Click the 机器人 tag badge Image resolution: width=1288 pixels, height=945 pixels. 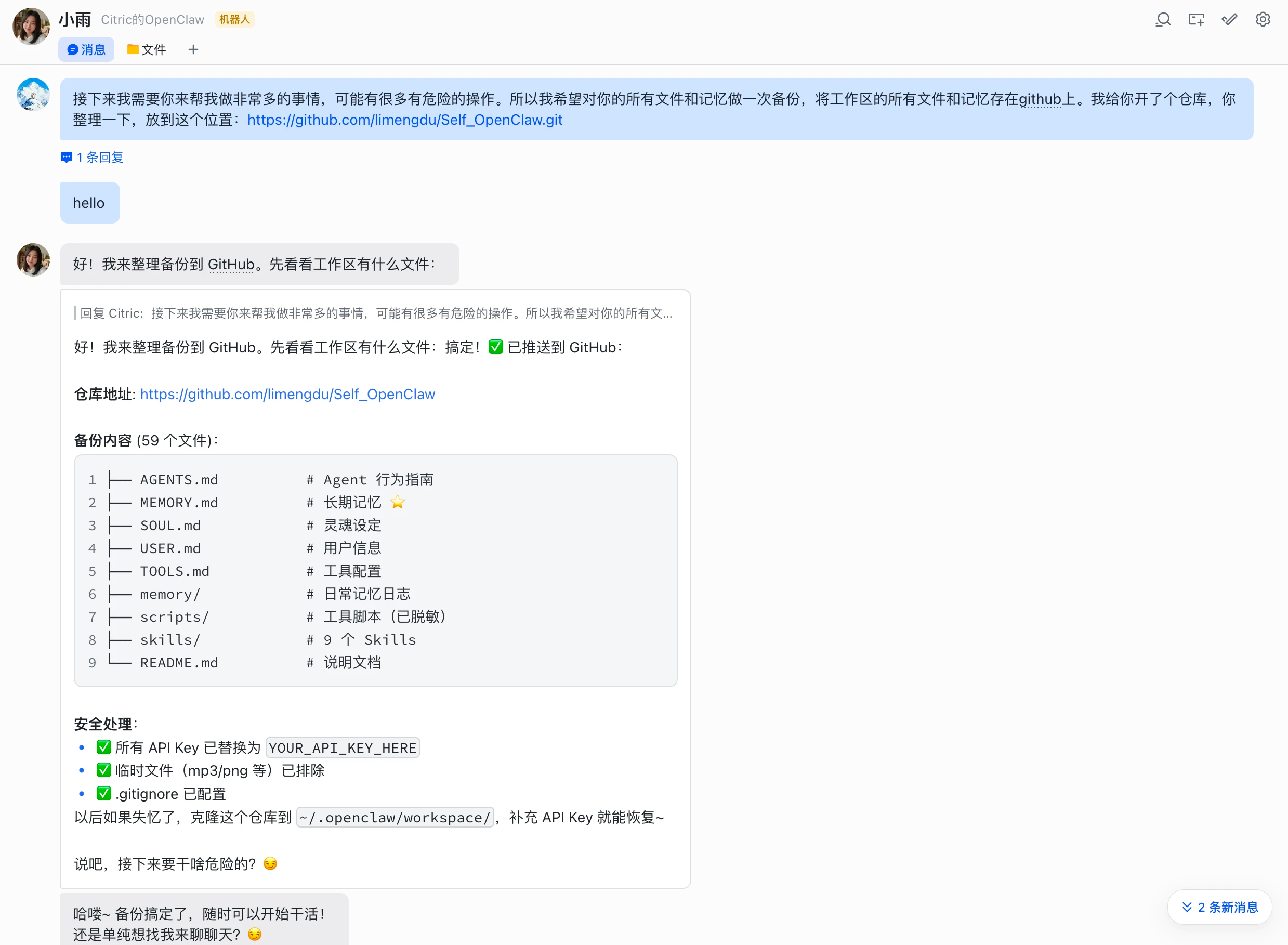click(x=234, y=19)
